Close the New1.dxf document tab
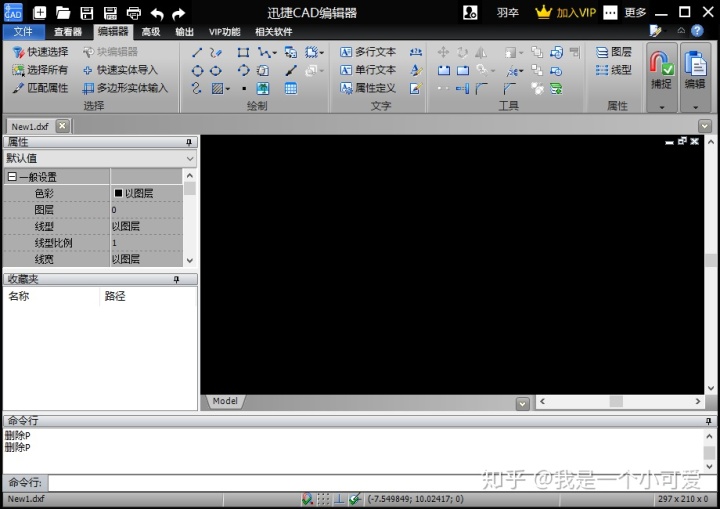 62,126
